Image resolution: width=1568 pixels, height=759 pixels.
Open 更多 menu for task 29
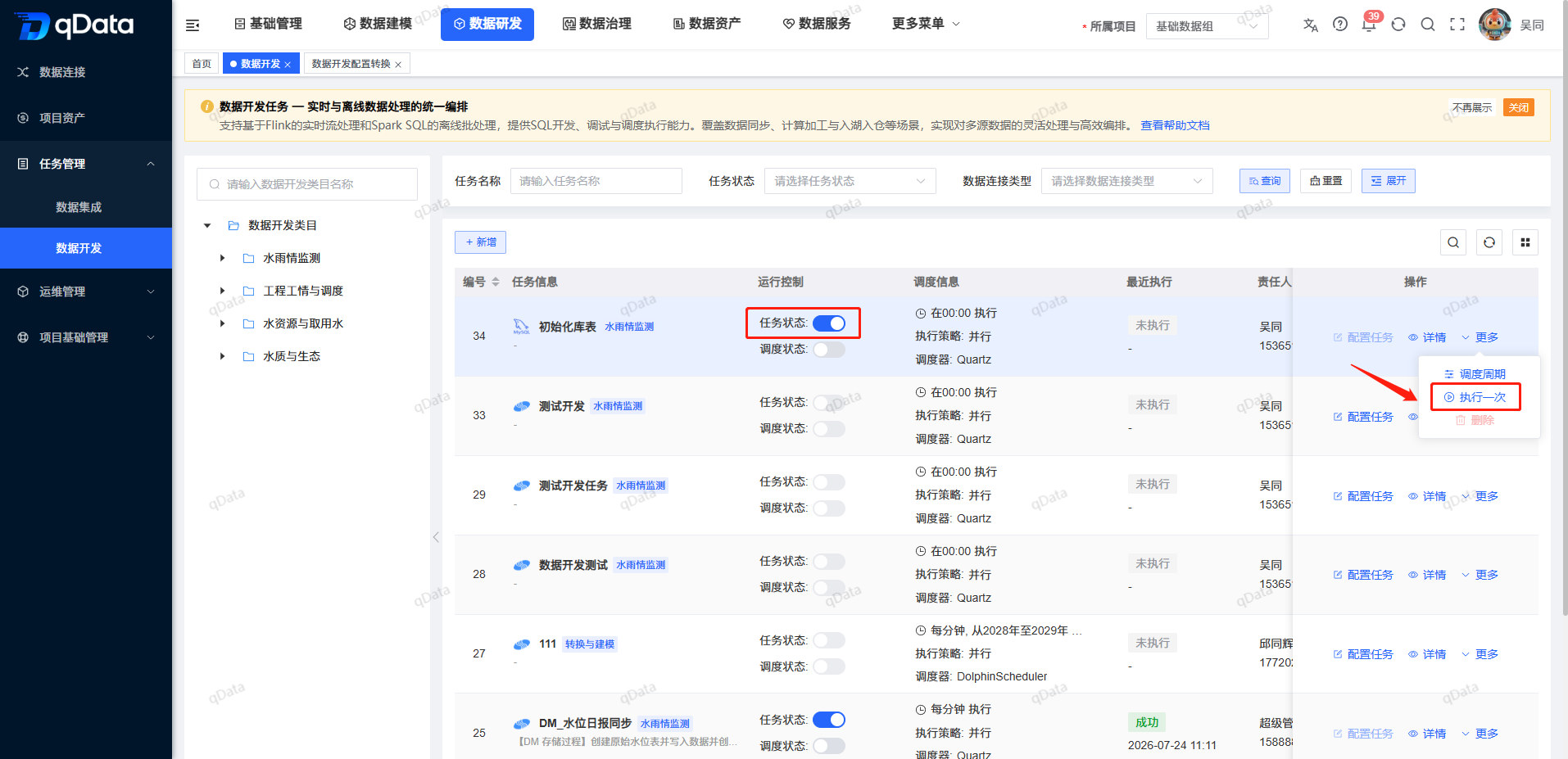pos(1480,496)
